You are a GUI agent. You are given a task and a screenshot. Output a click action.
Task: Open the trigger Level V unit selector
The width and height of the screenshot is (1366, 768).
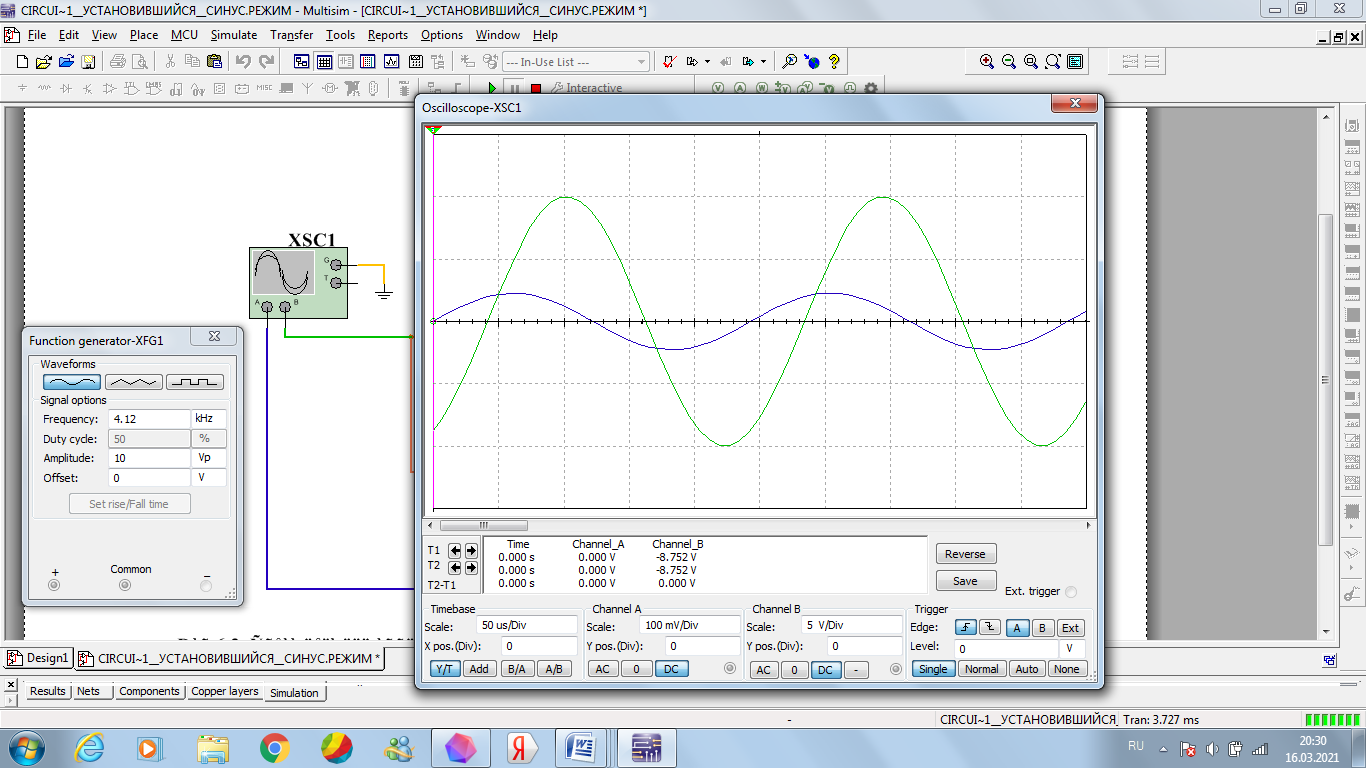(1071, 649)
